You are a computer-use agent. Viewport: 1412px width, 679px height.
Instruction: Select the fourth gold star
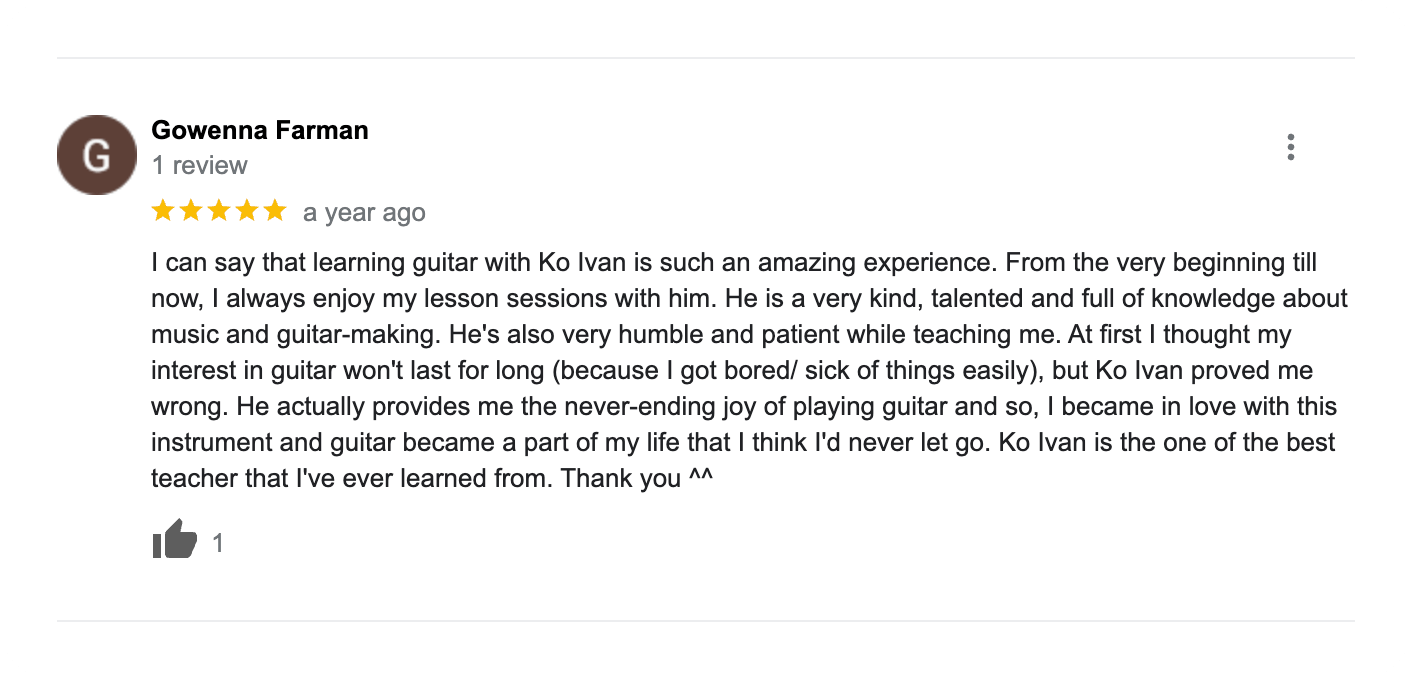tap(247, 211)
